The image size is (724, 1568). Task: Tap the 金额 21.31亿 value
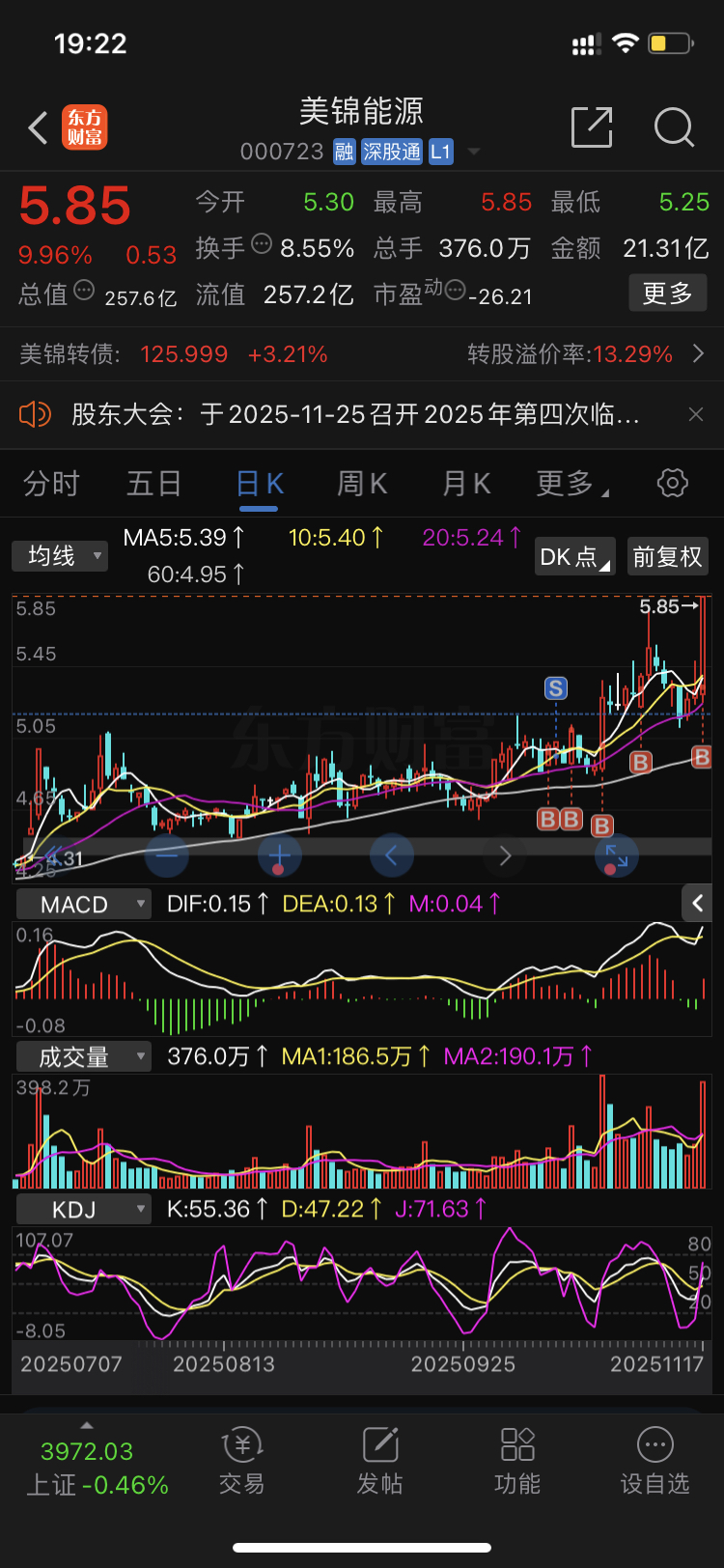pyautogui.click(x=666, y=248)
